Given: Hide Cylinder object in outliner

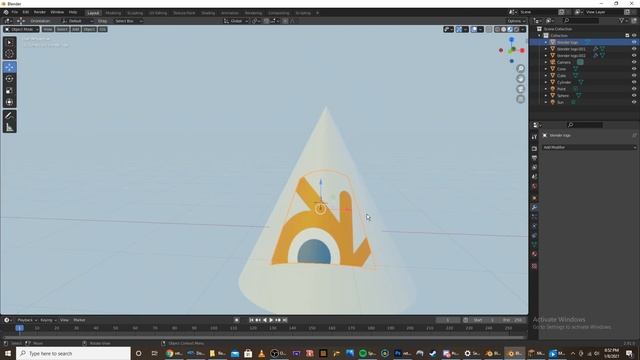Looking at the screenshot, I should coord(634,82).
